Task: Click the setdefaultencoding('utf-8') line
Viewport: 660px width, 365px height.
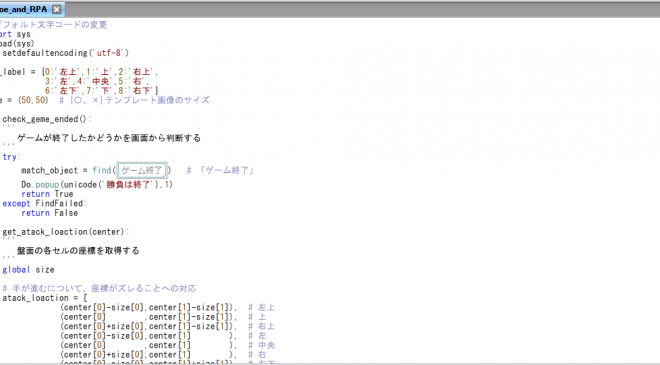Action: 65,53
